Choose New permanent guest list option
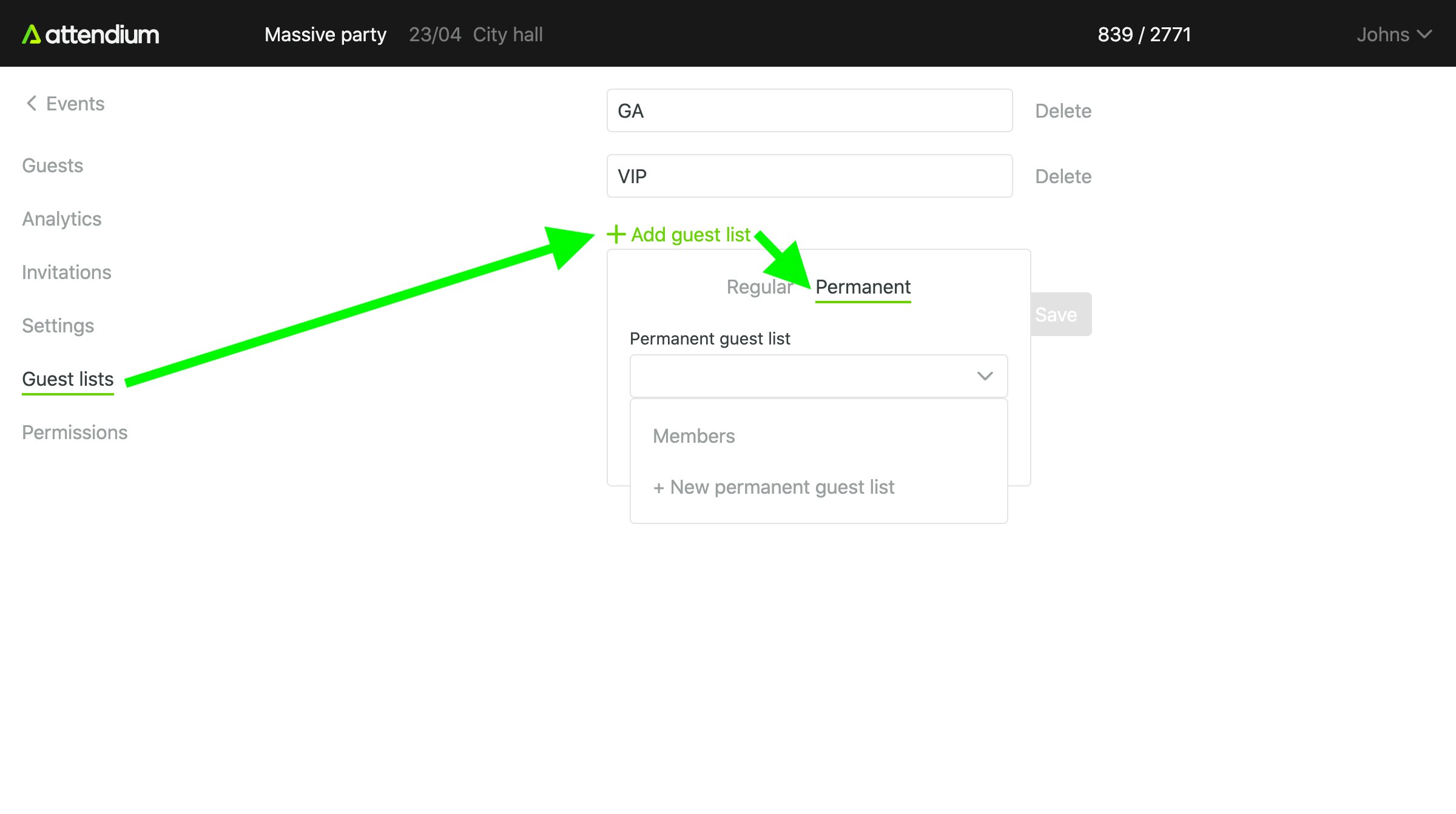The image size is (1456, 814). pyautogui.click(x=773, y=487)
